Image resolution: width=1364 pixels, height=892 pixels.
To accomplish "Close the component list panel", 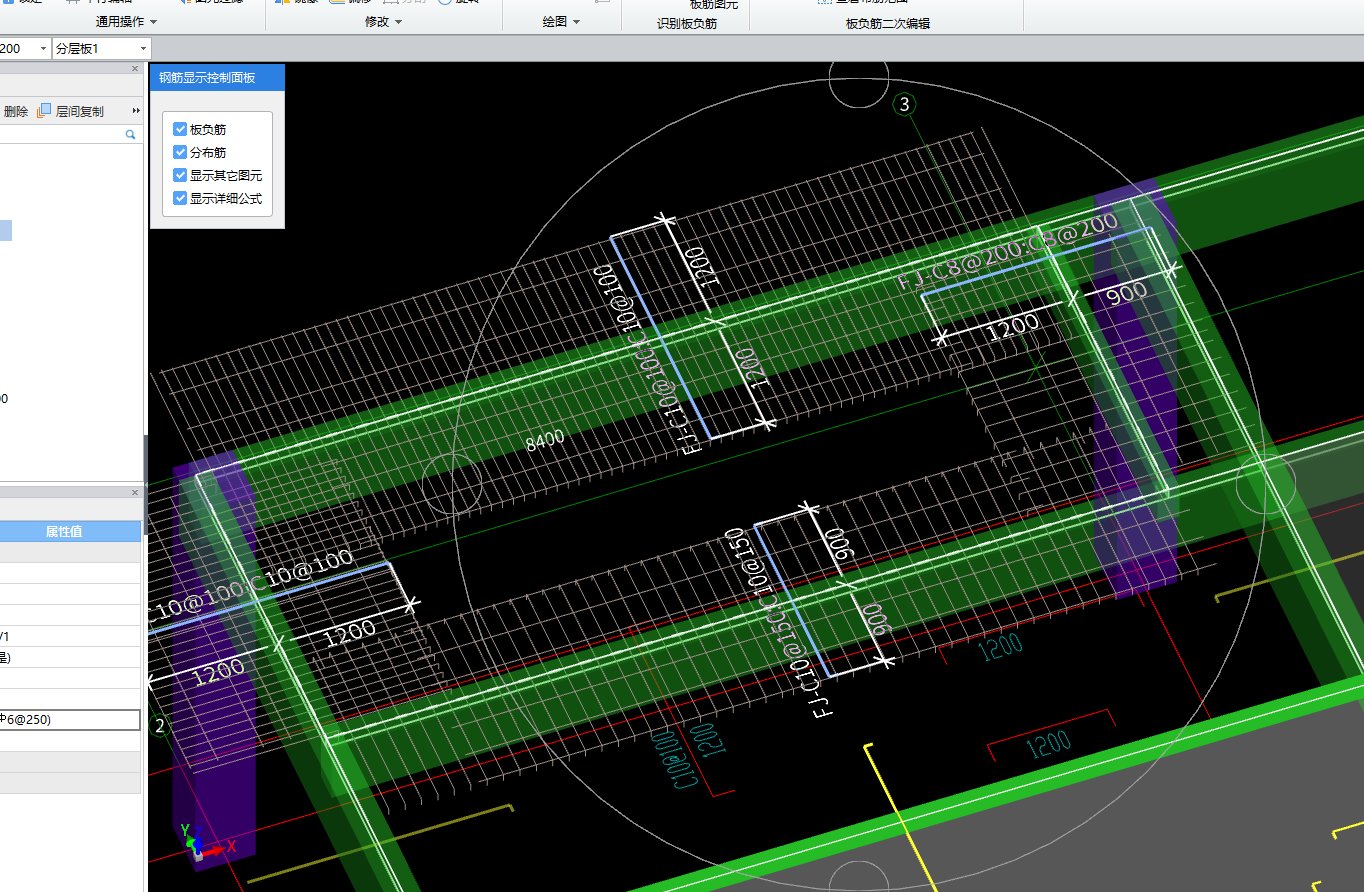I will pos(135,69).
